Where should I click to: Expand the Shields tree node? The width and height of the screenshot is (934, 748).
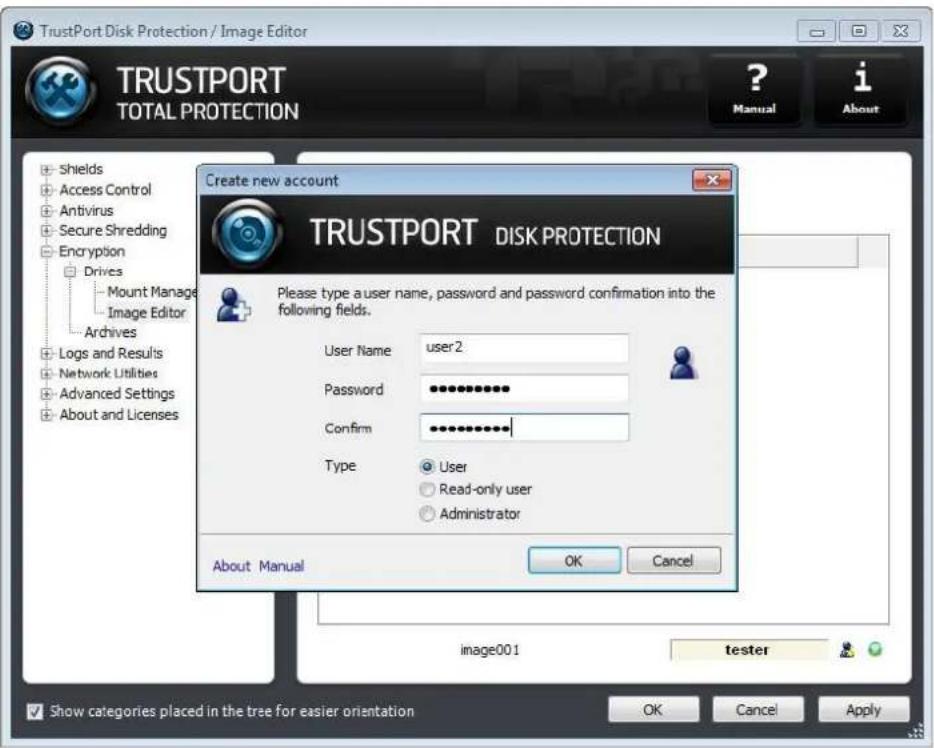(46, 170)
